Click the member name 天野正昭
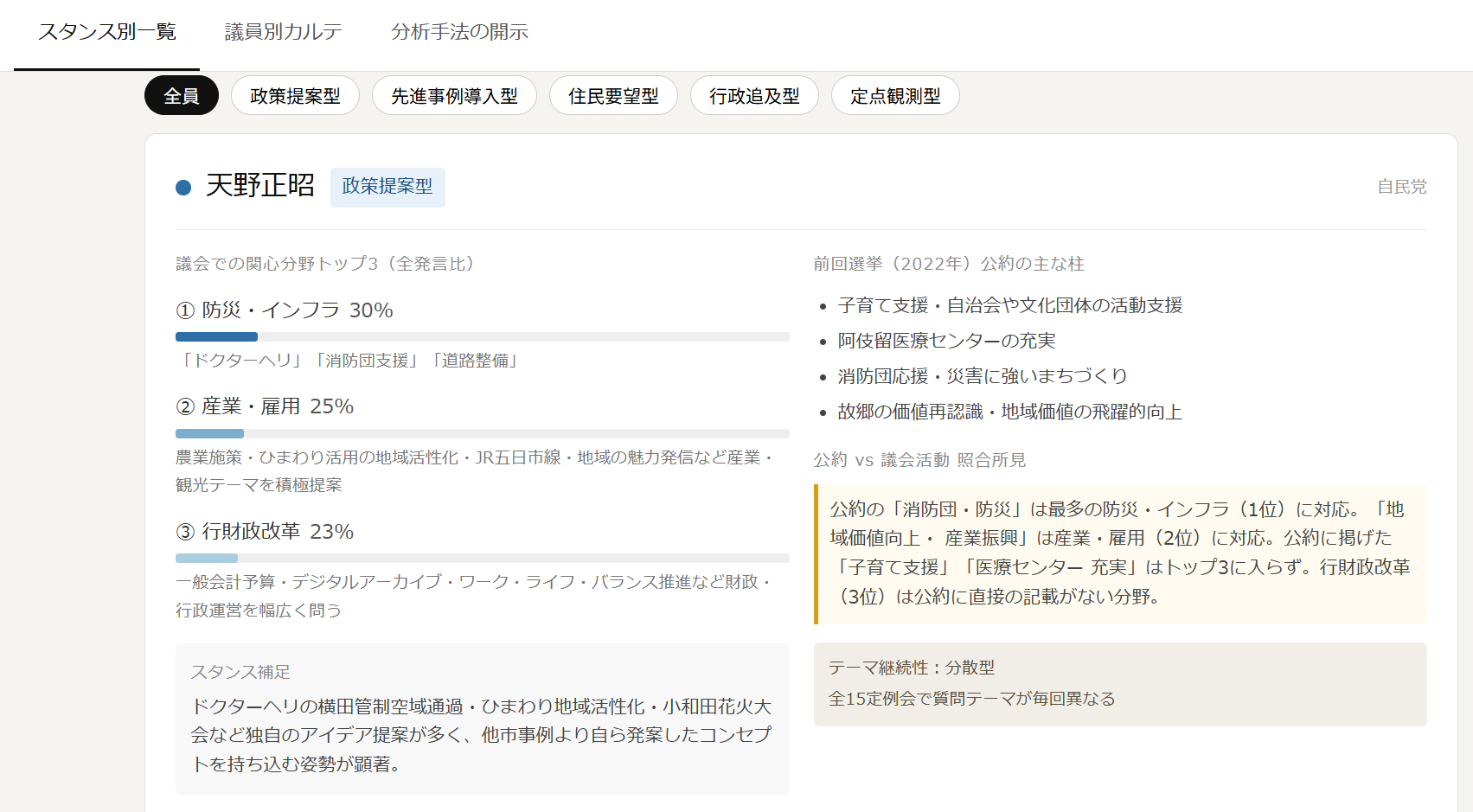Image resolution: width=1473 pixels, height=812 pixels. tap(260, 185)
